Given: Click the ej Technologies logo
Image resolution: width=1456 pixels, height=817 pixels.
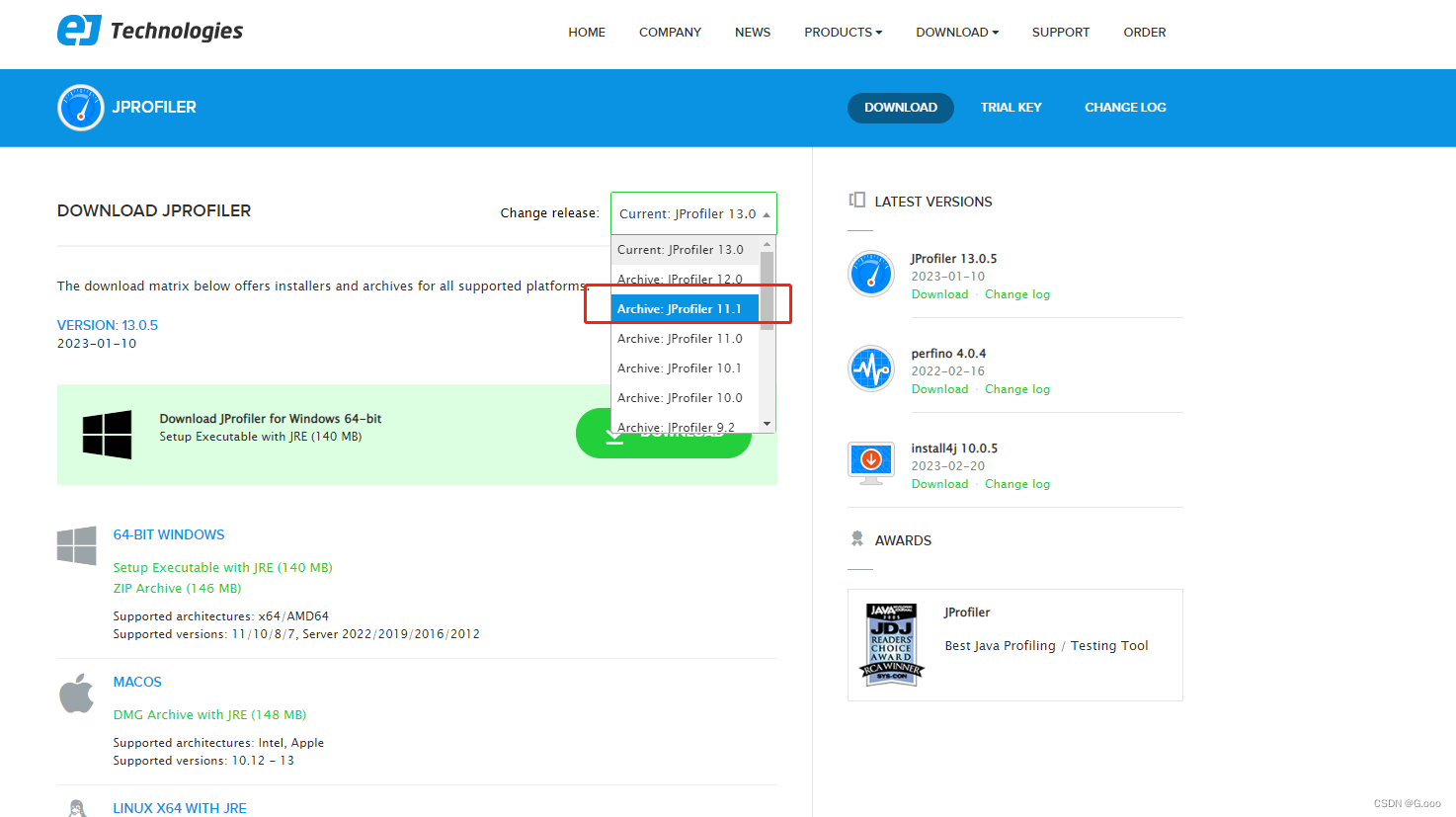Looking at the screenshot, I should click(150, 31).
